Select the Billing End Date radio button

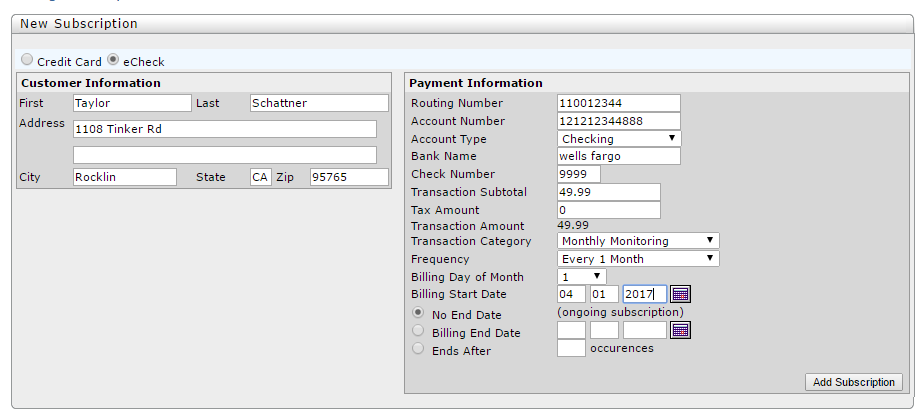pyautogui.click(x=419, y=331)
